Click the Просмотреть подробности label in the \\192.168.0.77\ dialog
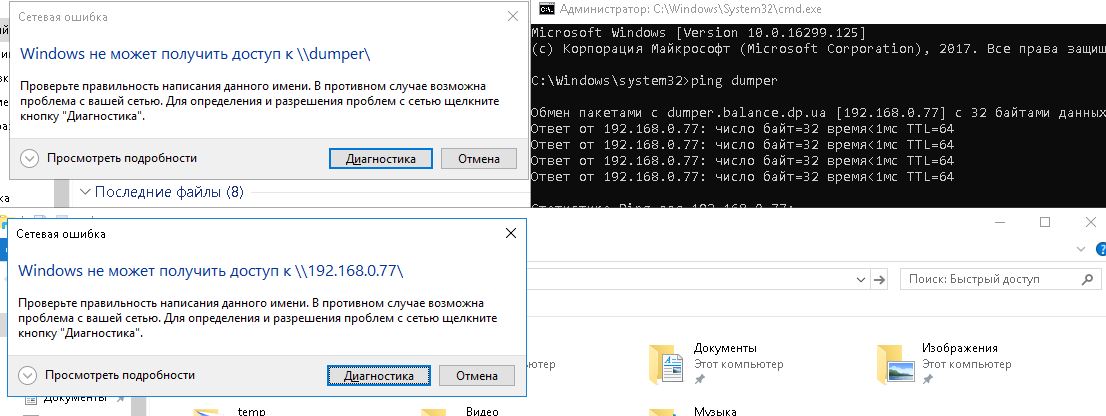Screen dimensions: 1106x416 coord(120,376)
